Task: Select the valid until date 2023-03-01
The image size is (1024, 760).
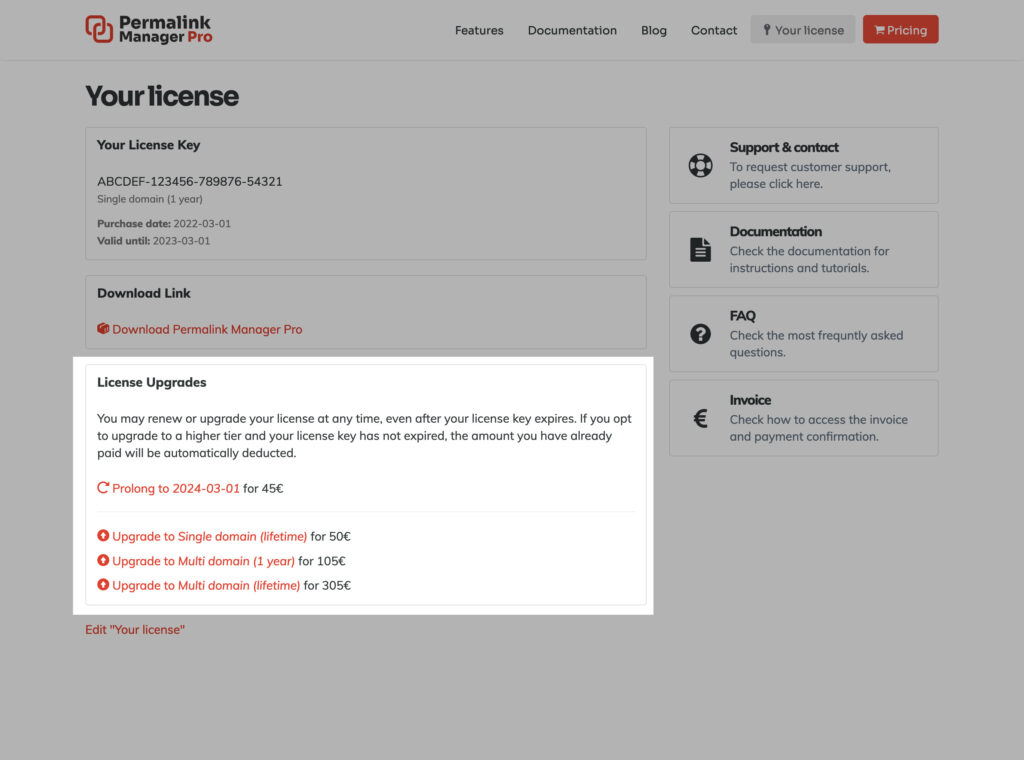Action: [182, 241]
